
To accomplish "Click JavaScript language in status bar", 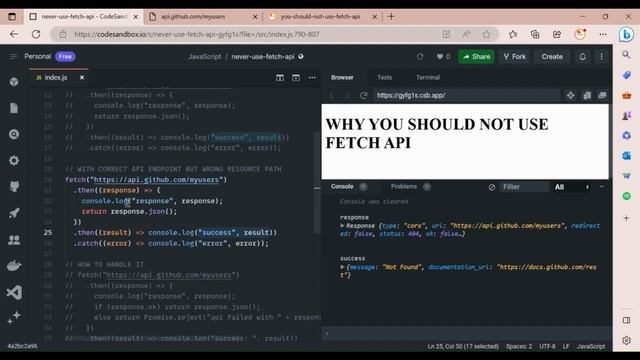I will pos(591,347).
